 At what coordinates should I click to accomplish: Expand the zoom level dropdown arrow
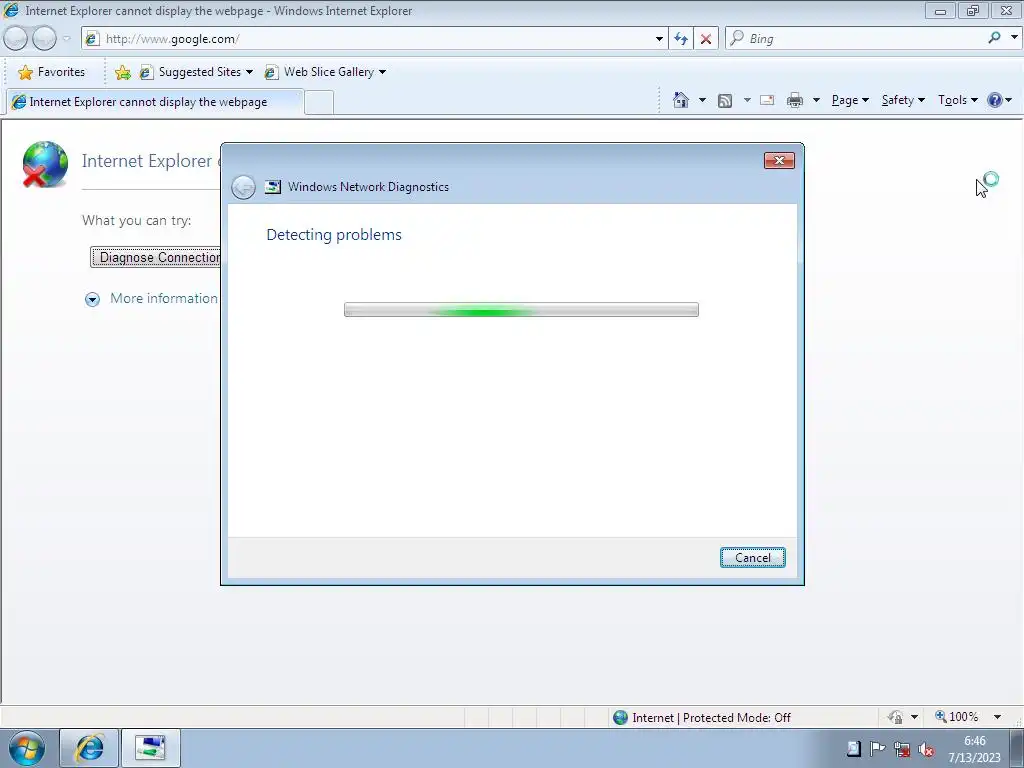click(998, 717)
